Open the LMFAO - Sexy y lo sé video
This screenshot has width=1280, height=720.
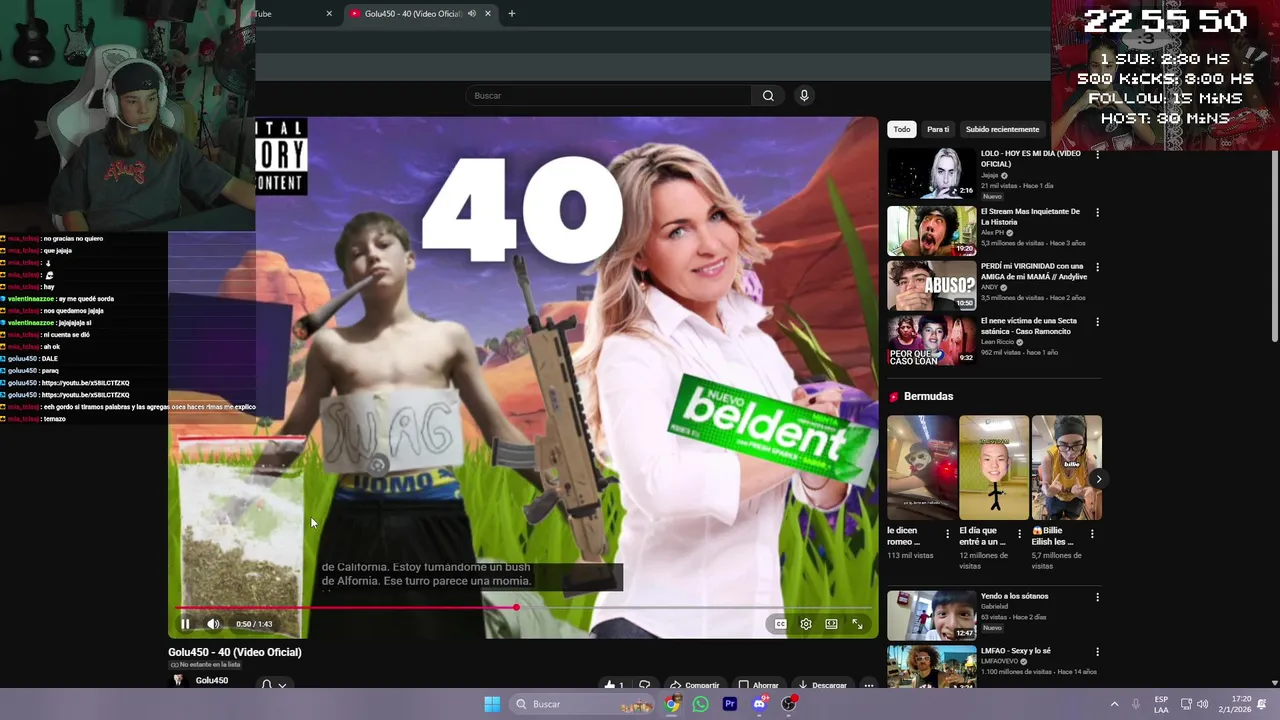[1015, 651]
